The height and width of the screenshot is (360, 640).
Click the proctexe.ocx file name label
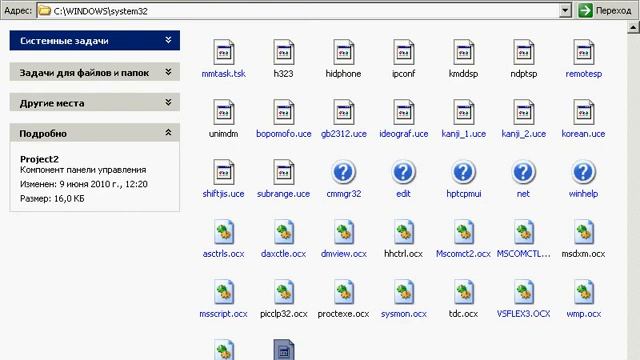[343, 314]
